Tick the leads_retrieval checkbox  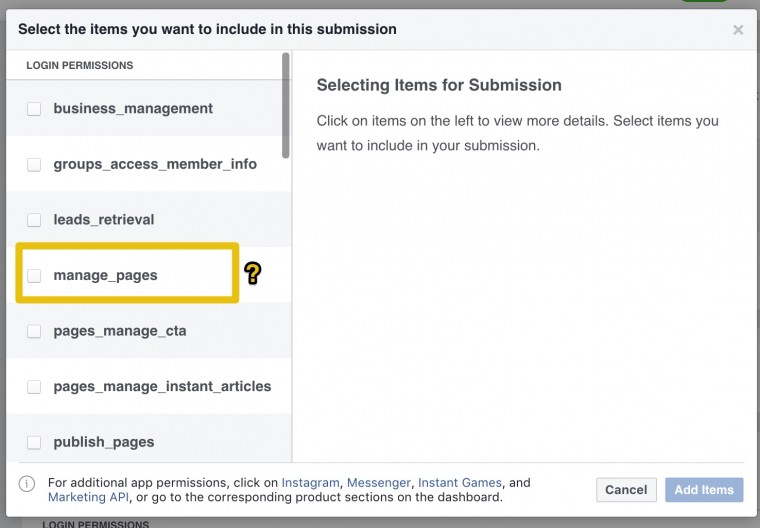34,220
